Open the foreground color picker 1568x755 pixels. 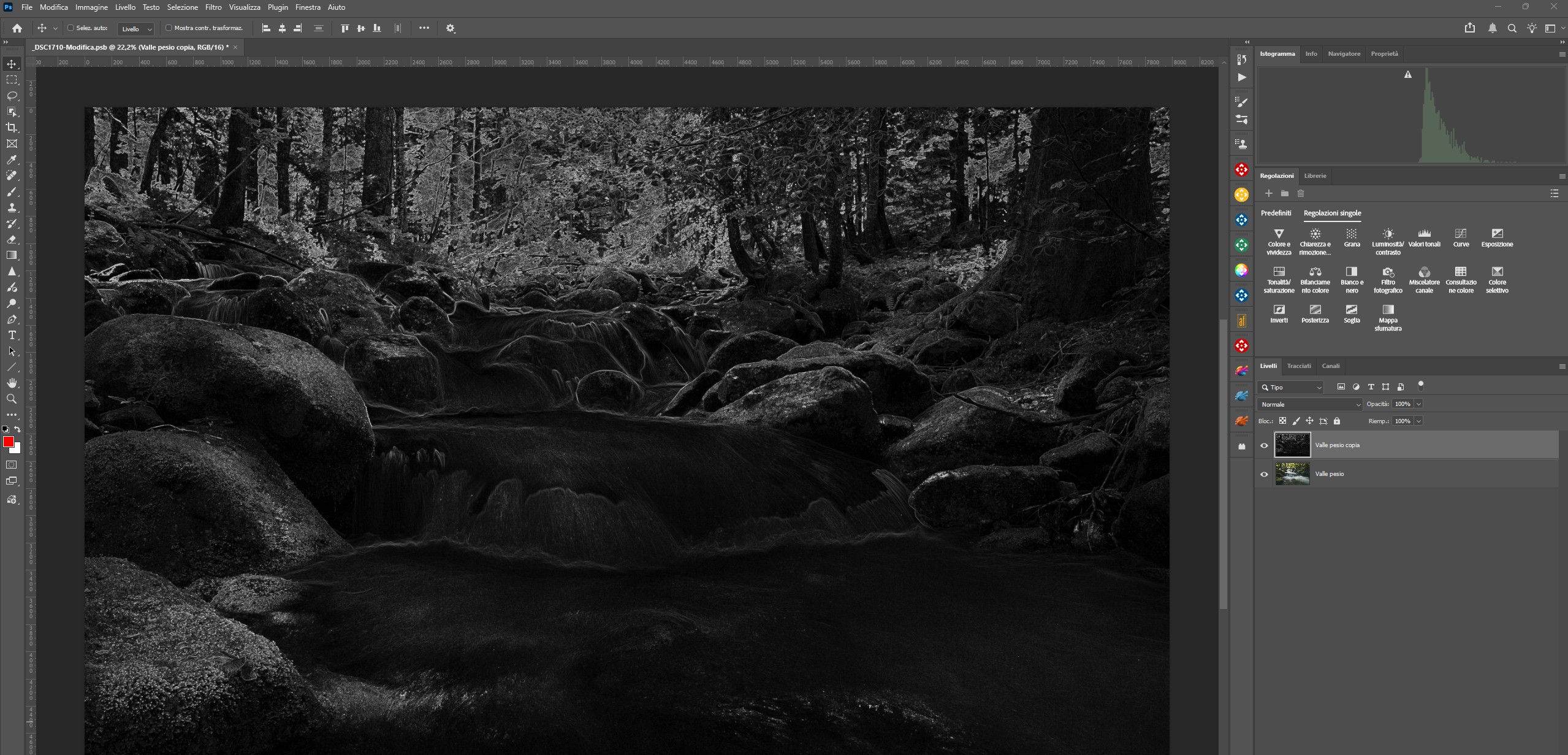[x=8, y=440]
